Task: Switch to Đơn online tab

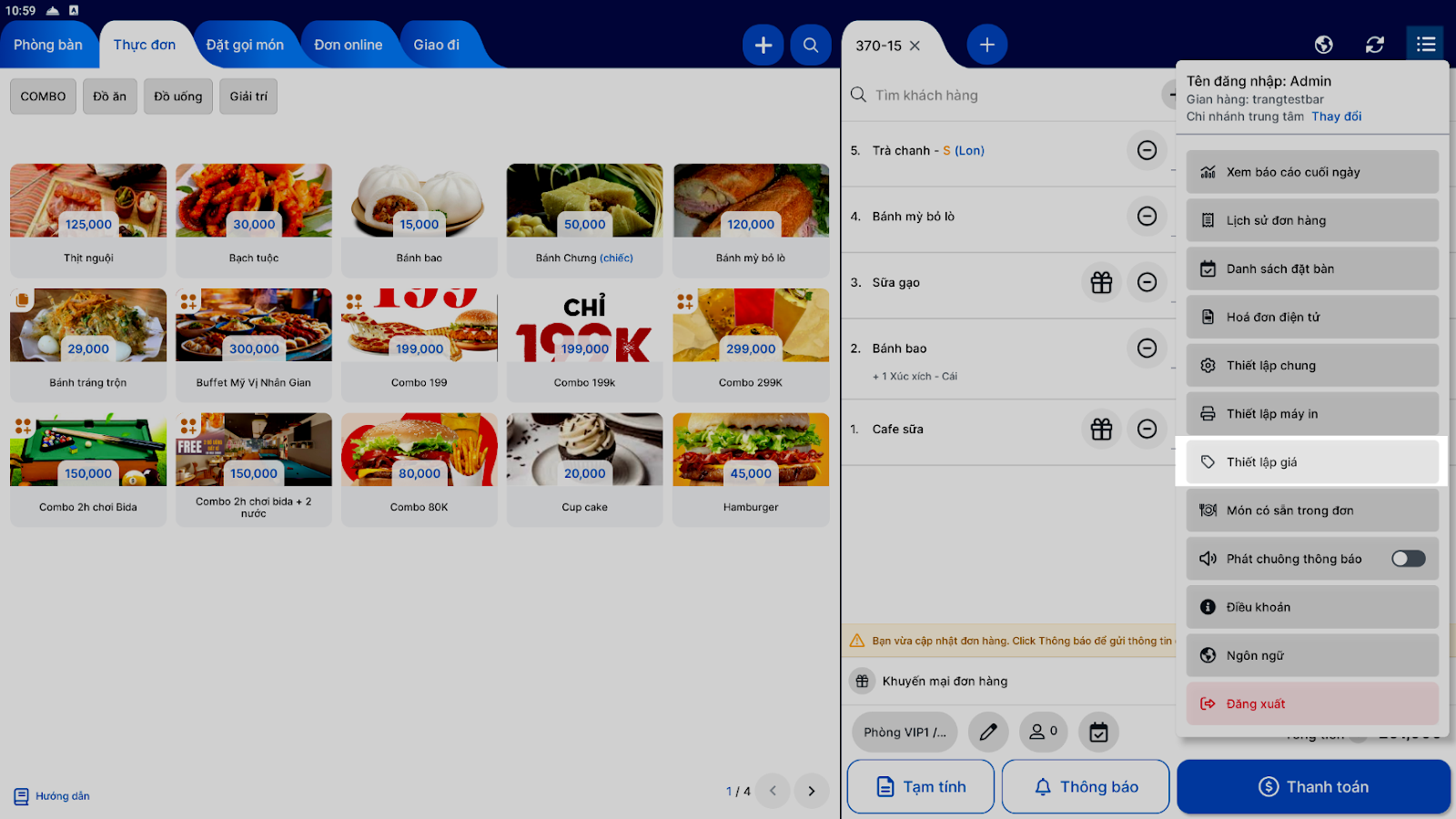Action: coord(349,45)
